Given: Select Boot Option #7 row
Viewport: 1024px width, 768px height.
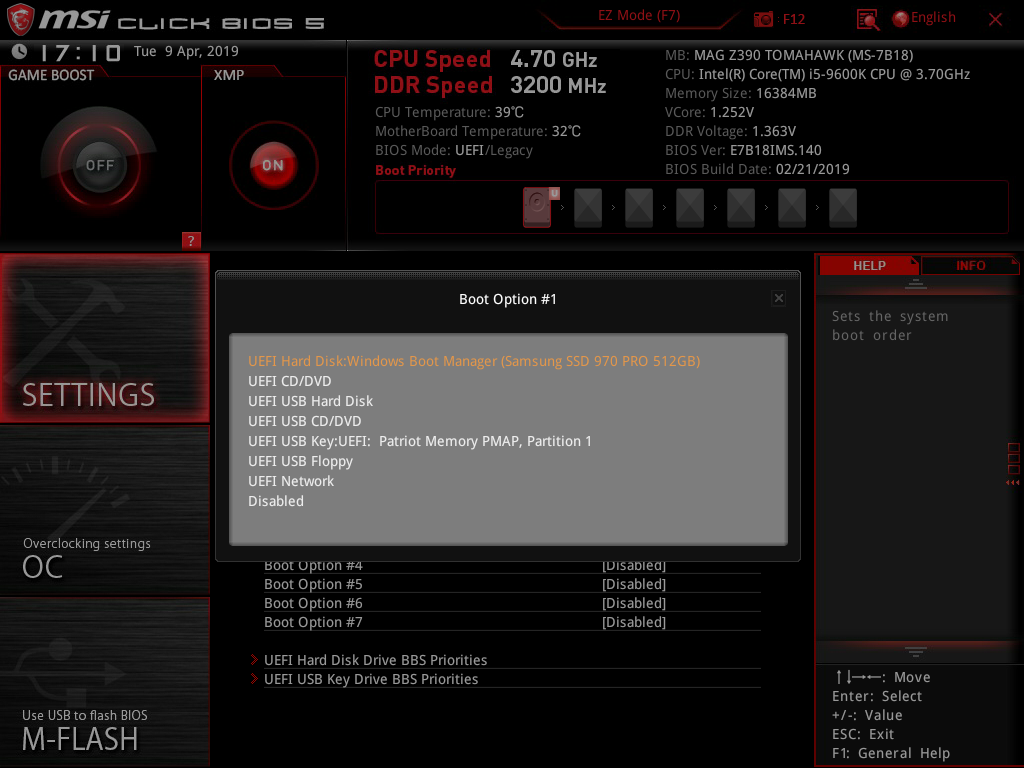Looking at the screenshot, I should pos(512,622).
